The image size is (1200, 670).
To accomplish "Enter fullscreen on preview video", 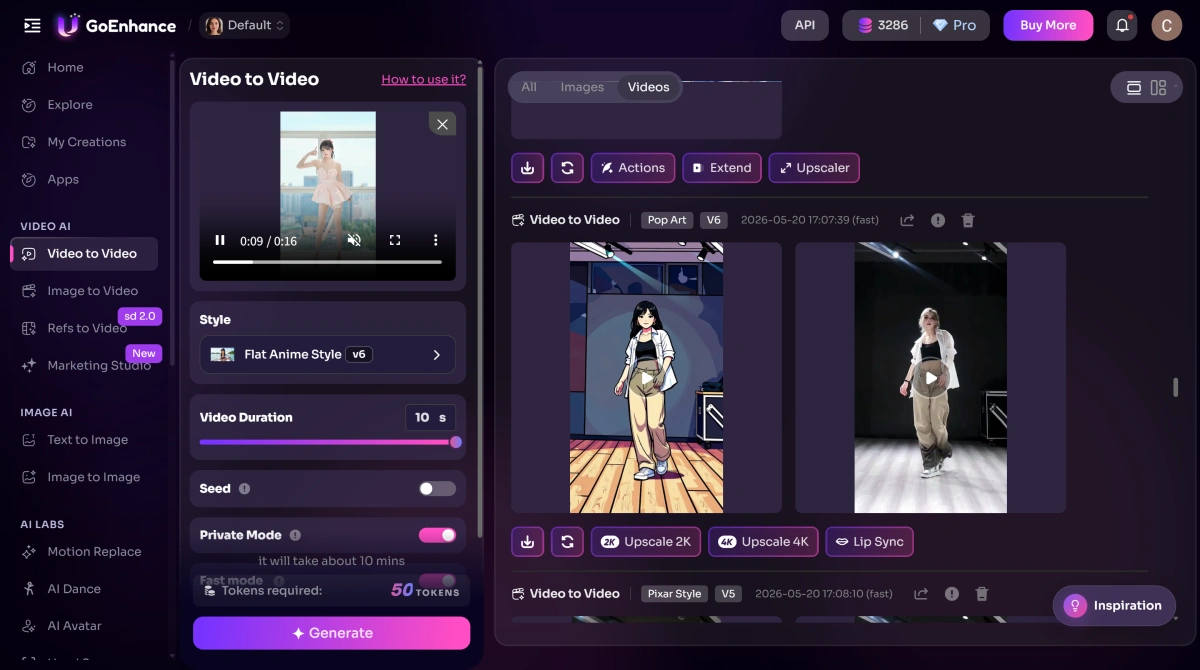I will pyautogui.click(x=395, y=241).
